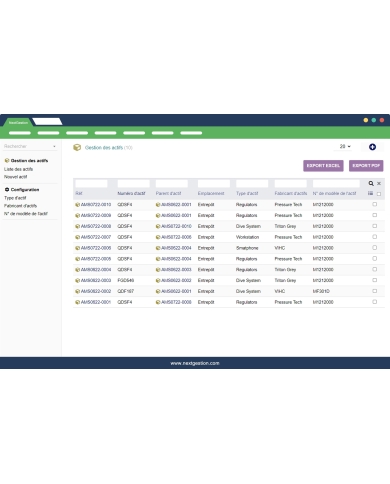Viewport: 390px width, 484px height.
Task: Click the cube icon of AM50822-0002 in Ref column
Action: (77, 291)
